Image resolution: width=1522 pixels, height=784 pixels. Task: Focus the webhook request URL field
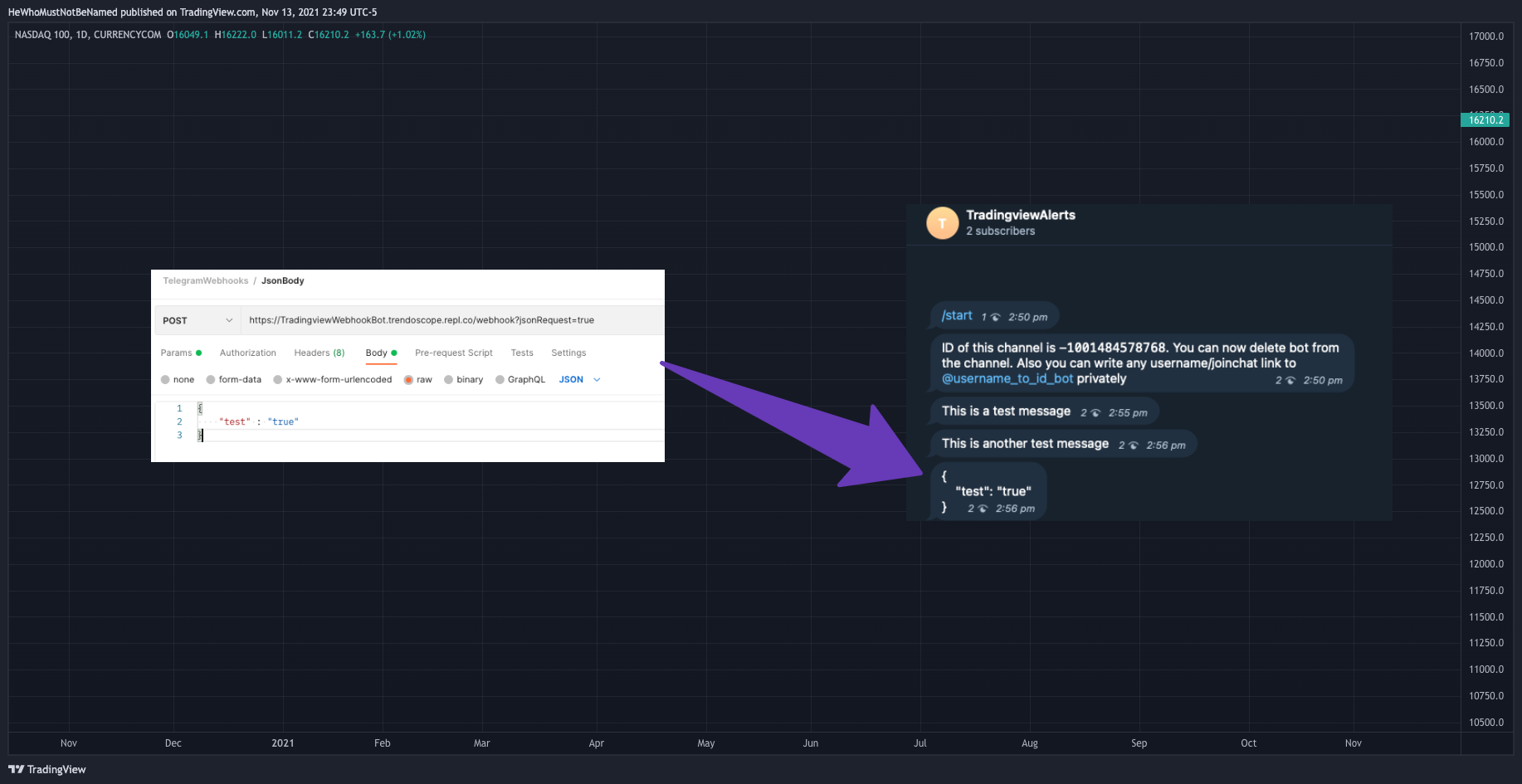click(x=452, y=320)
